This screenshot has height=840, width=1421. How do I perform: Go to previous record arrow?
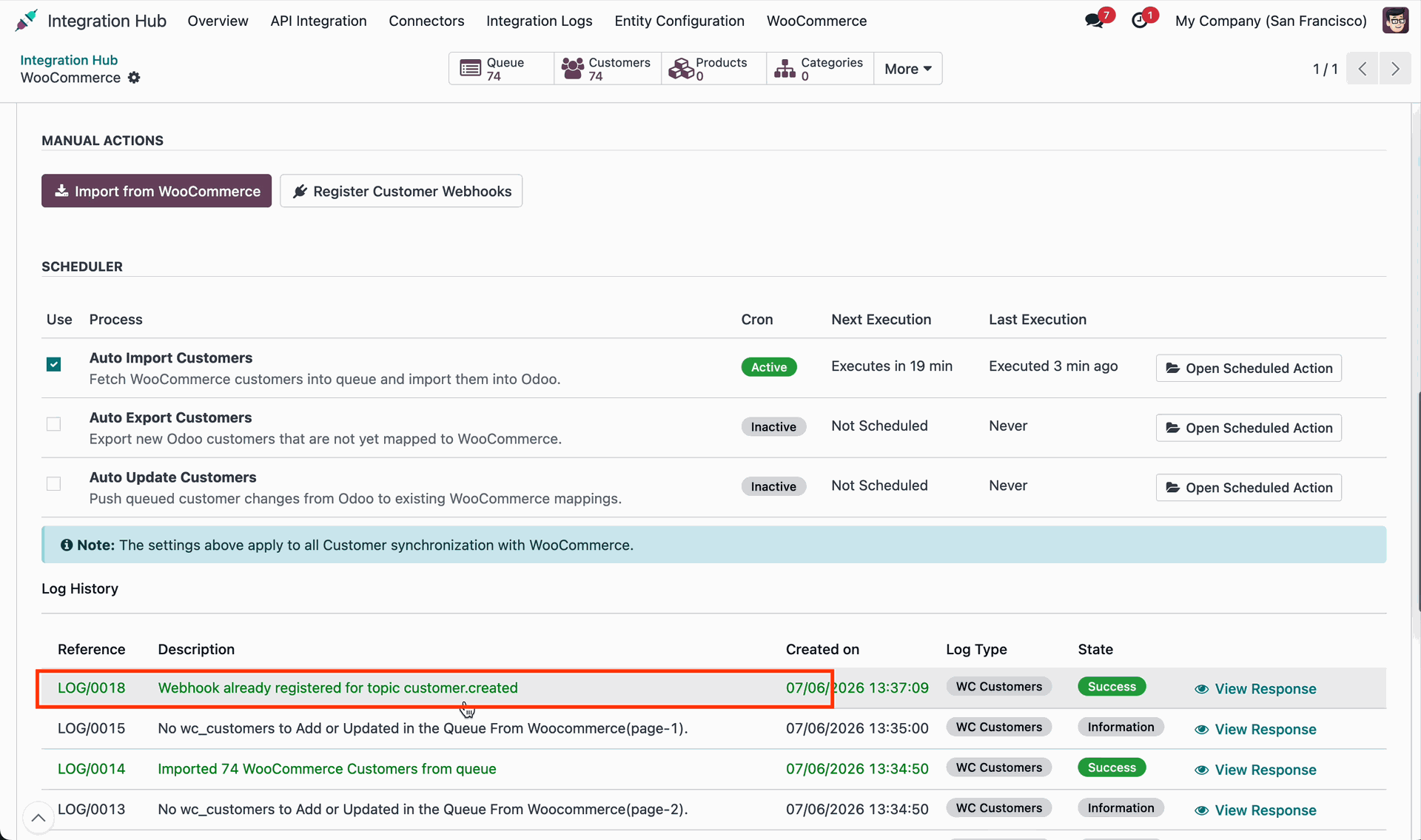click(x=1363, y=69)
